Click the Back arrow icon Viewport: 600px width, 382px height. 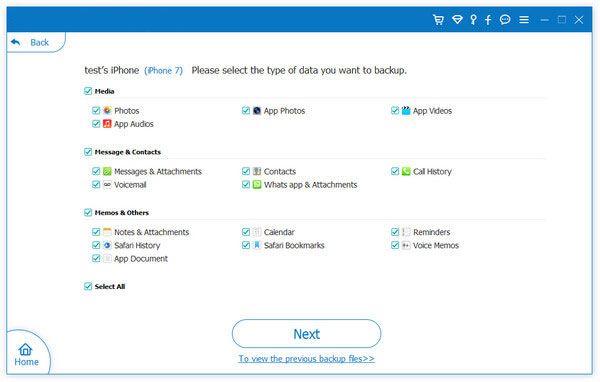click(15, 42)
